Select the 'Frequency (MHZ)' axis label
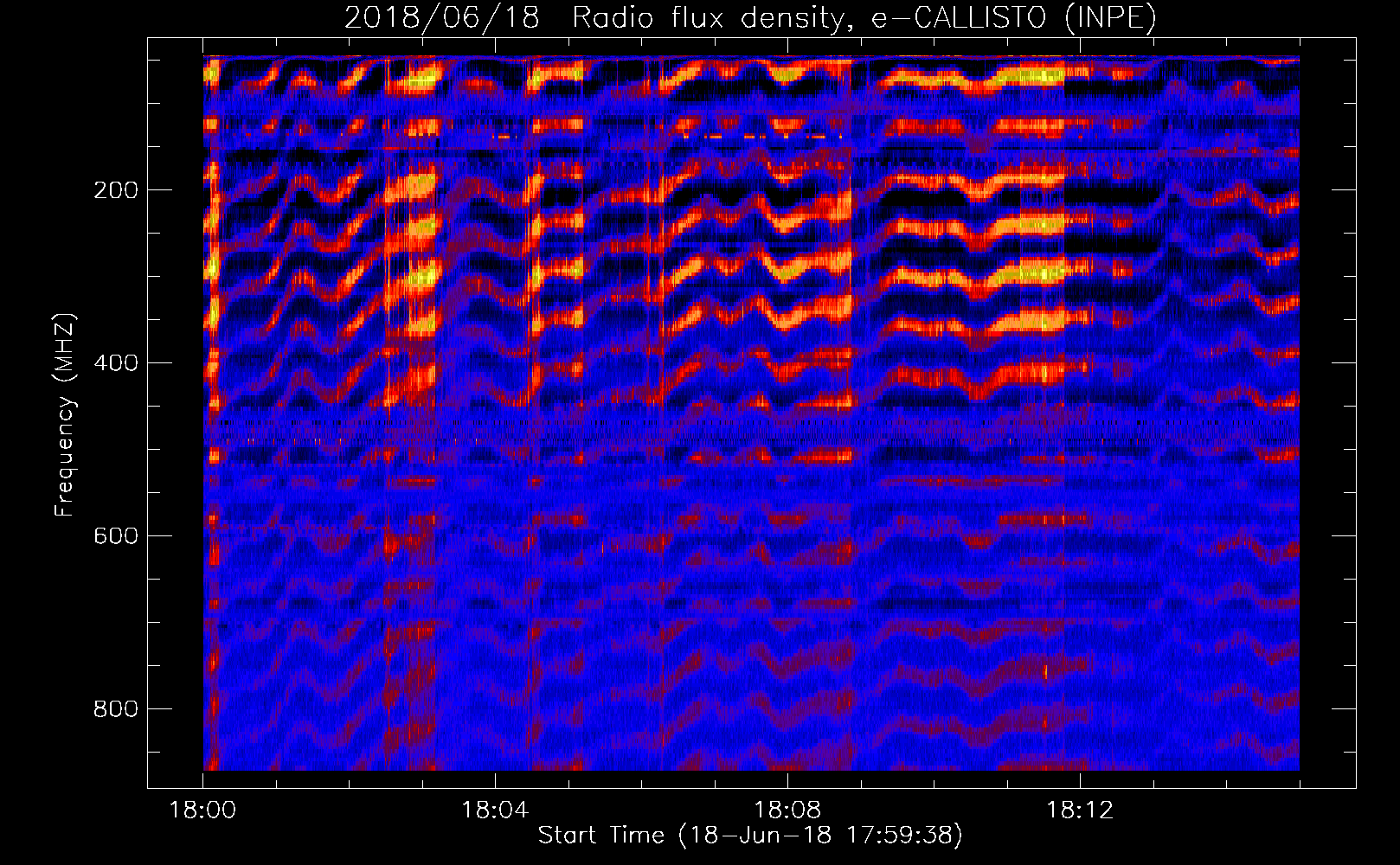This screenshot has height=865, width=1400. (65, 414)
